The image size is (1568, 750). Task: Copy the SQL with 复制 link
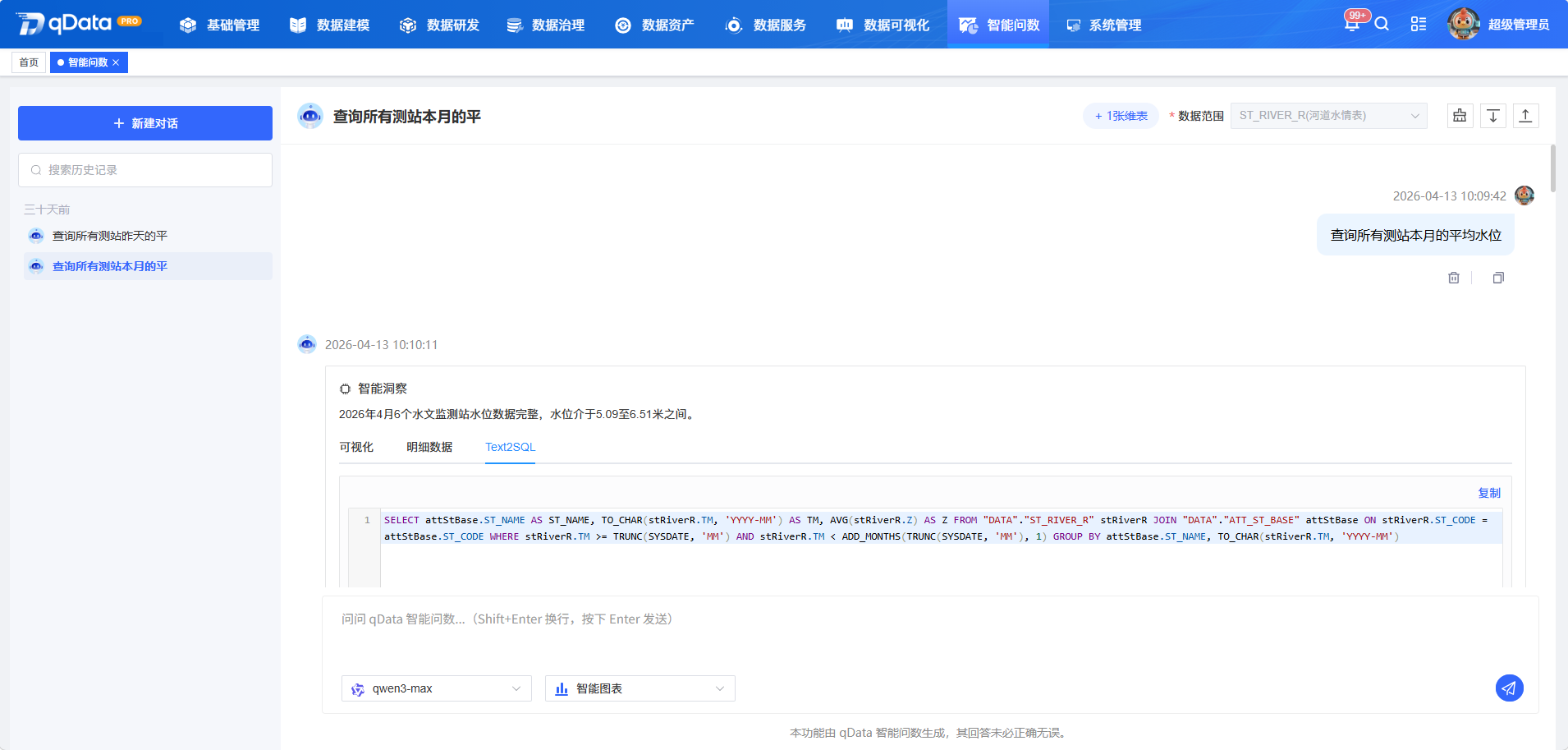(x=1489, y=493)
